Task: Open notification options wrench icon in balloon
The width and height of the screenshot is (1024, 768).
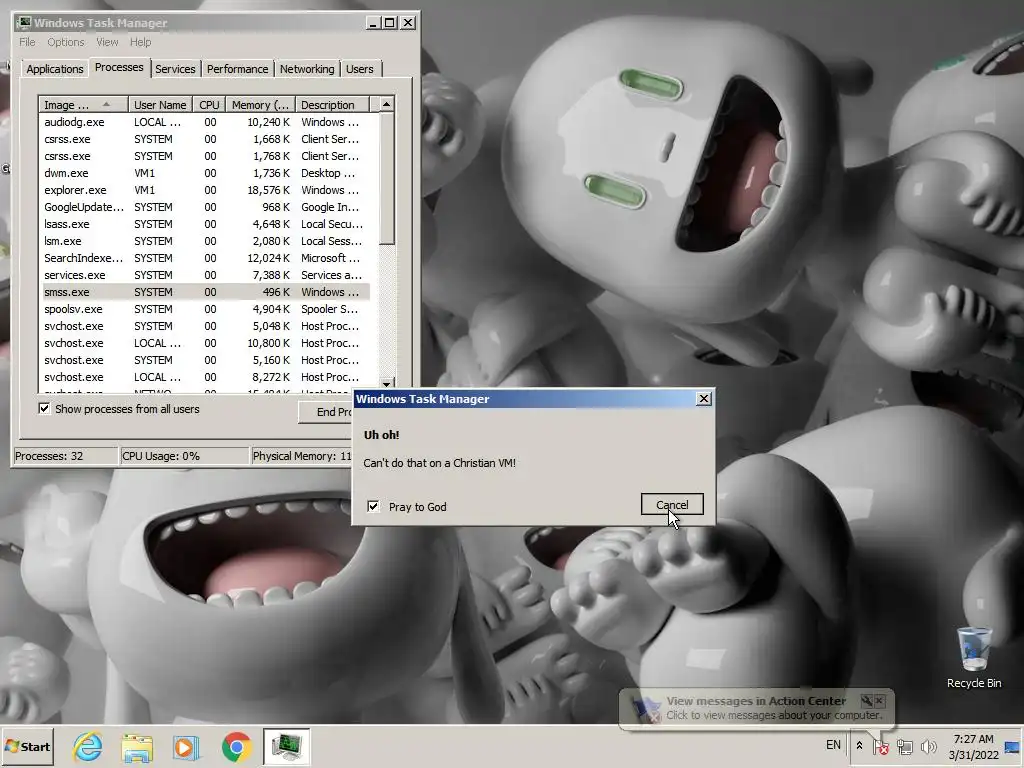Action: pyautogui.click(x=867, y=701)
